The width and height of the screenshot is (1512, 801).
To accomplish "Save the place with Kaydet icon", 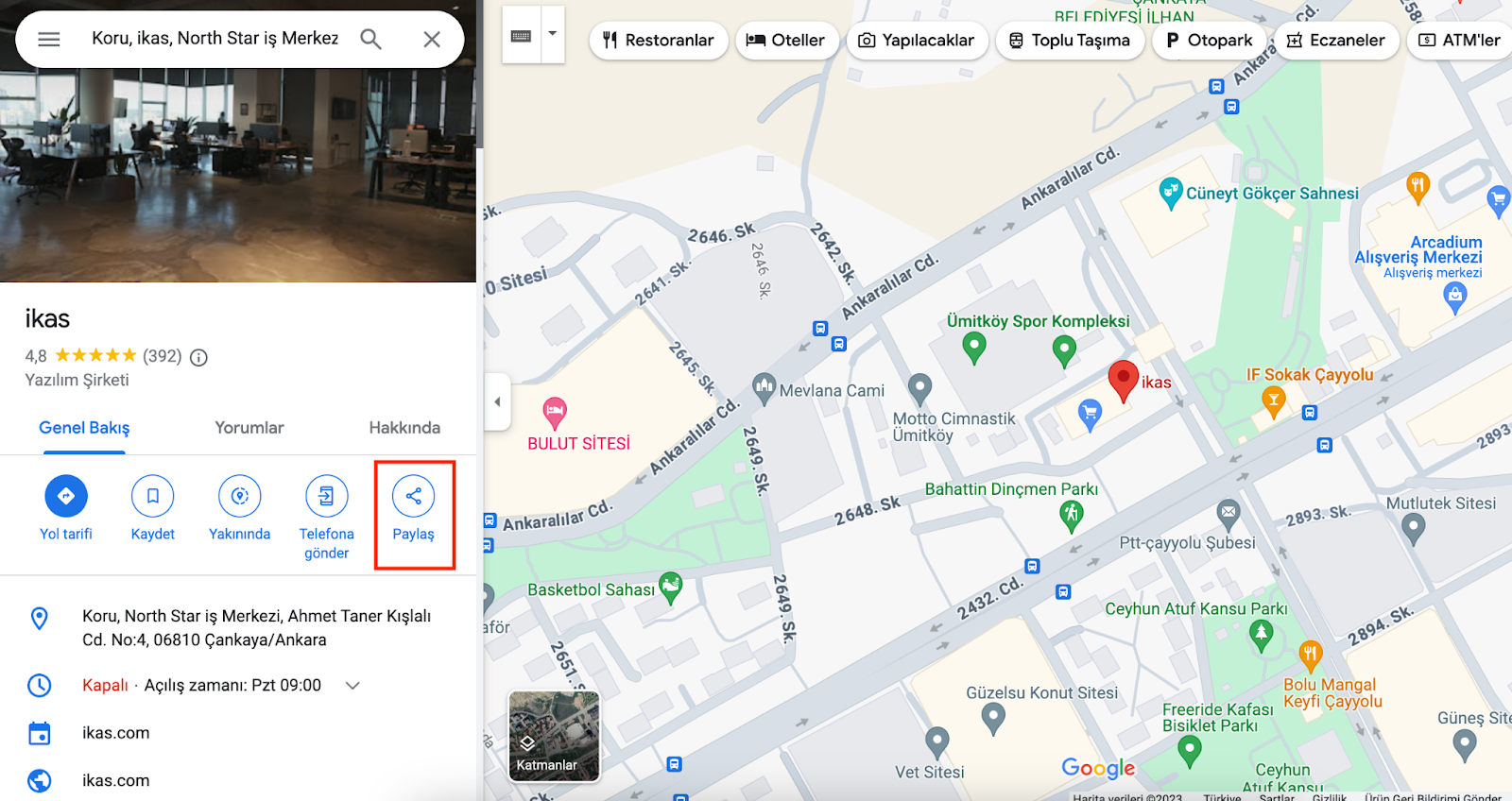I will point(153,496).
